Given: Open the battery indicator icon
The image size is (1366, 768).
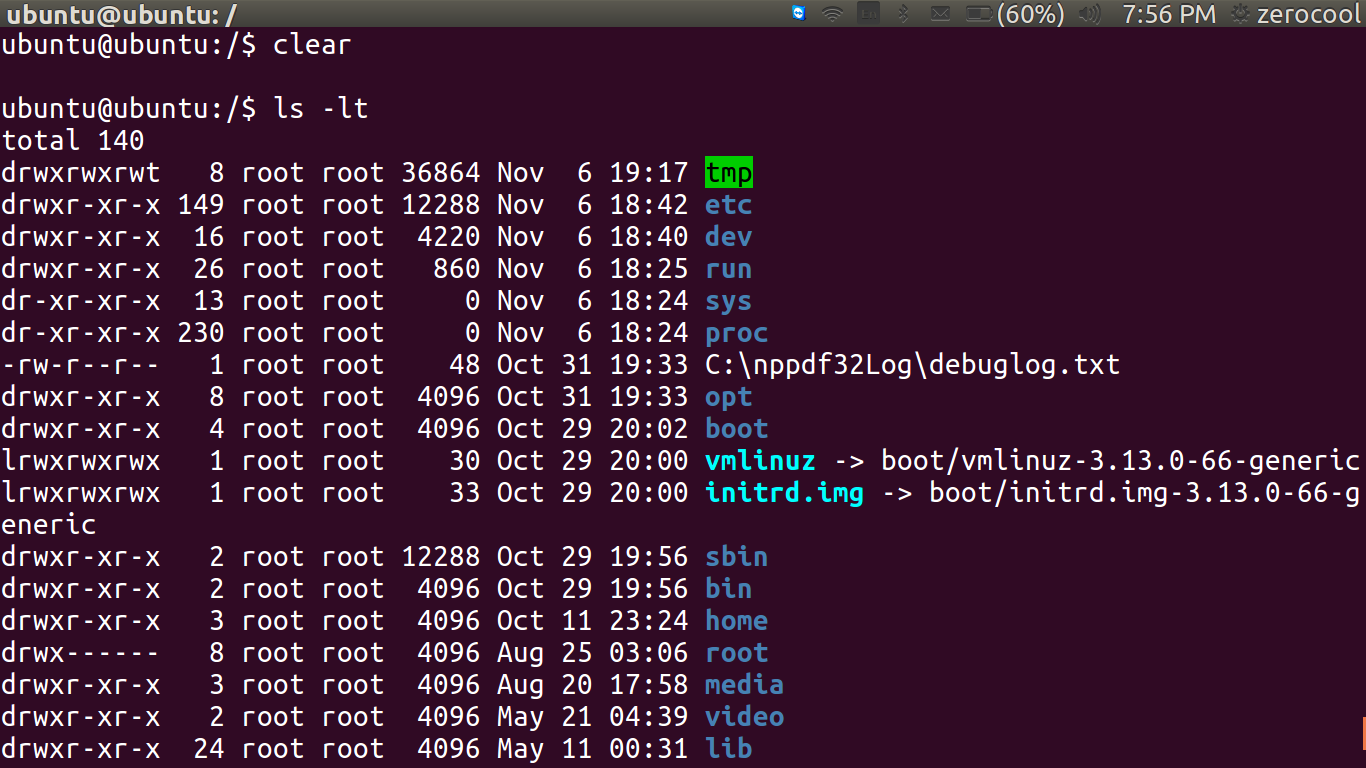Looking at the screenshot, I should point(979,13).
